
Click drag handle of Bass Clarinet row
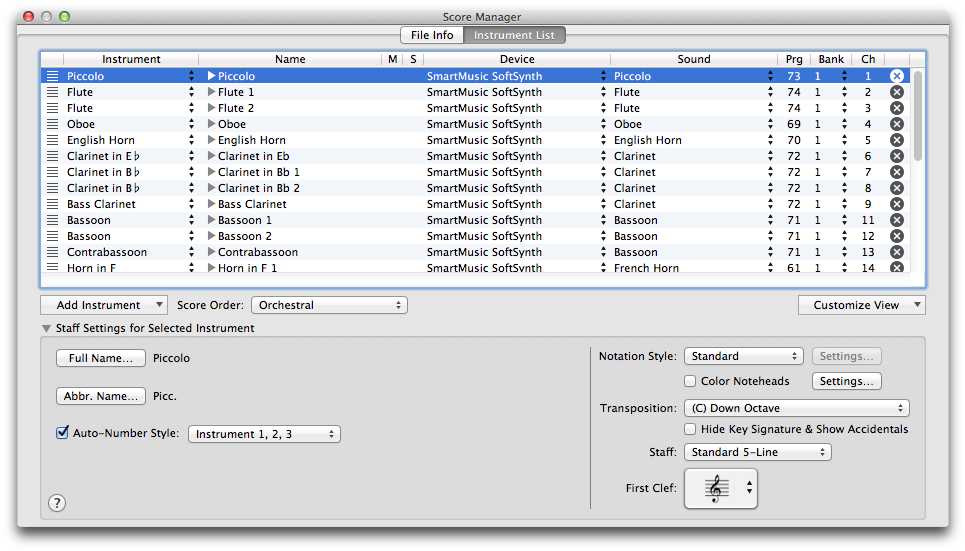[x=53, y=204]
